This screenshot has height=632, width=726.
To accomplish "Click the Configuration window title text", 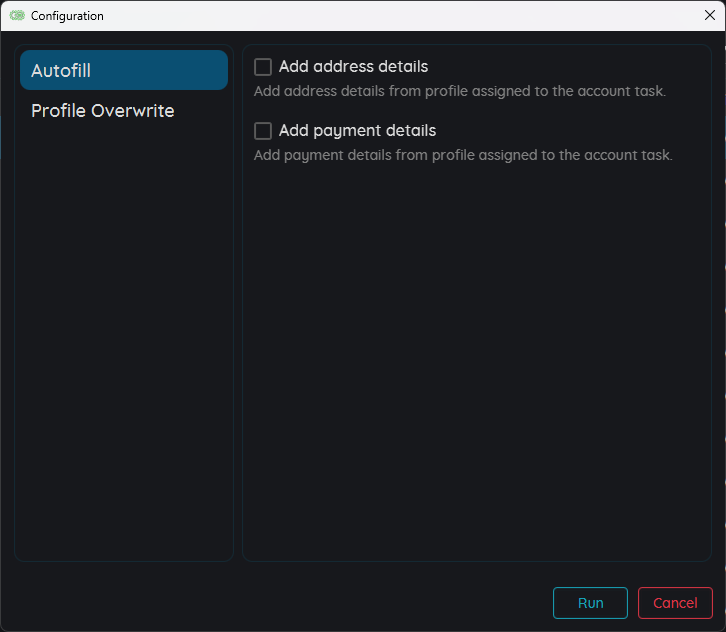I will (x=67, y=16).
